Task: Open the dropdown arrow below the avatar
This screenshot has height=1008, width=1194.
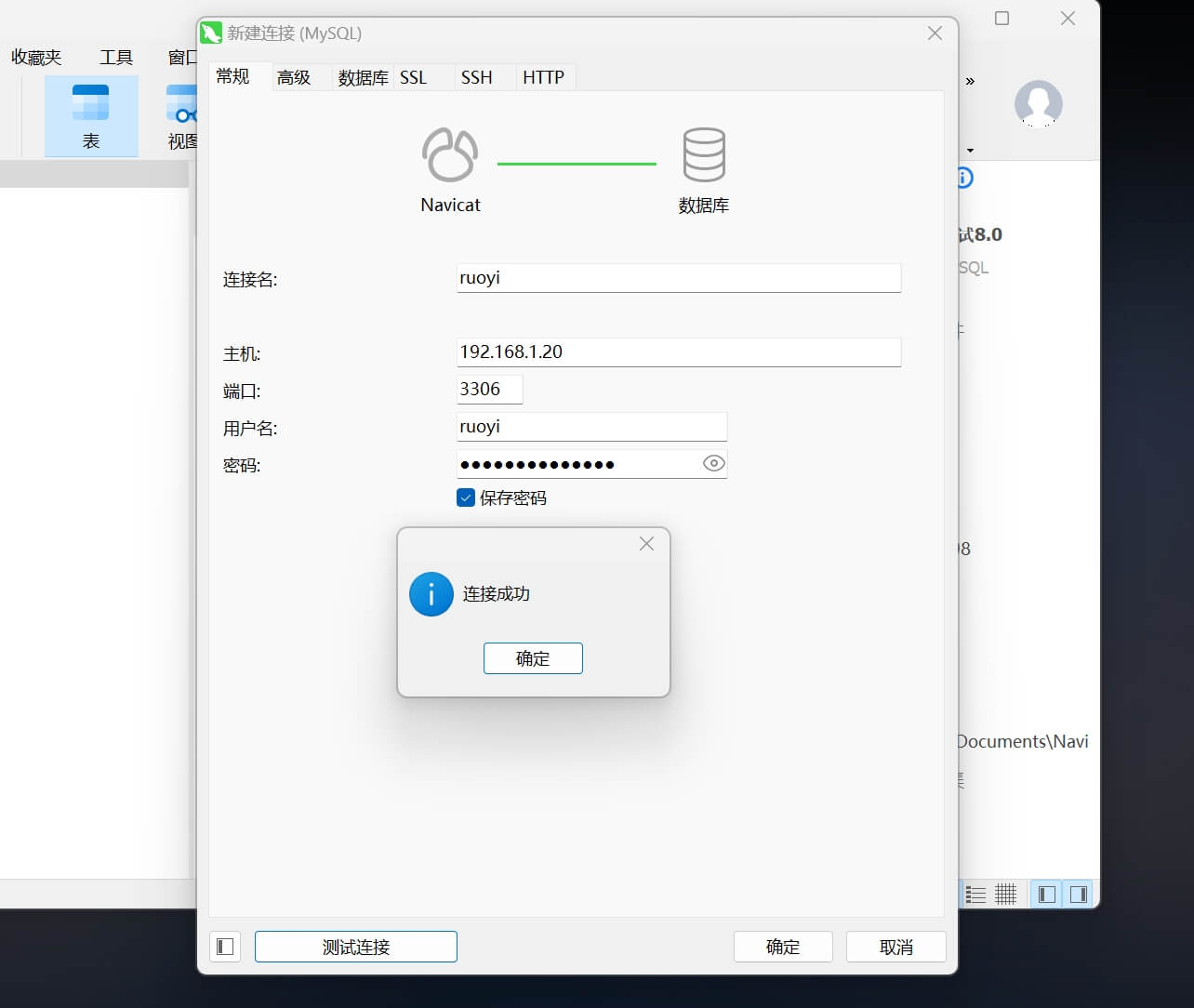Action: (x=970, y=151)
